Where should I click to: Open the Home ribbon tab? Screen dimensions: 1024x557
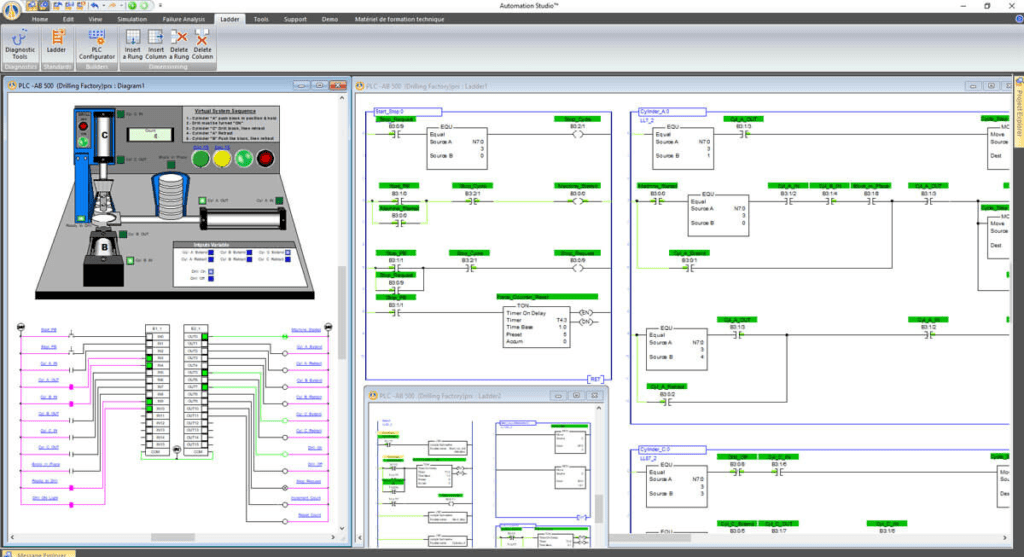point(40,19)
